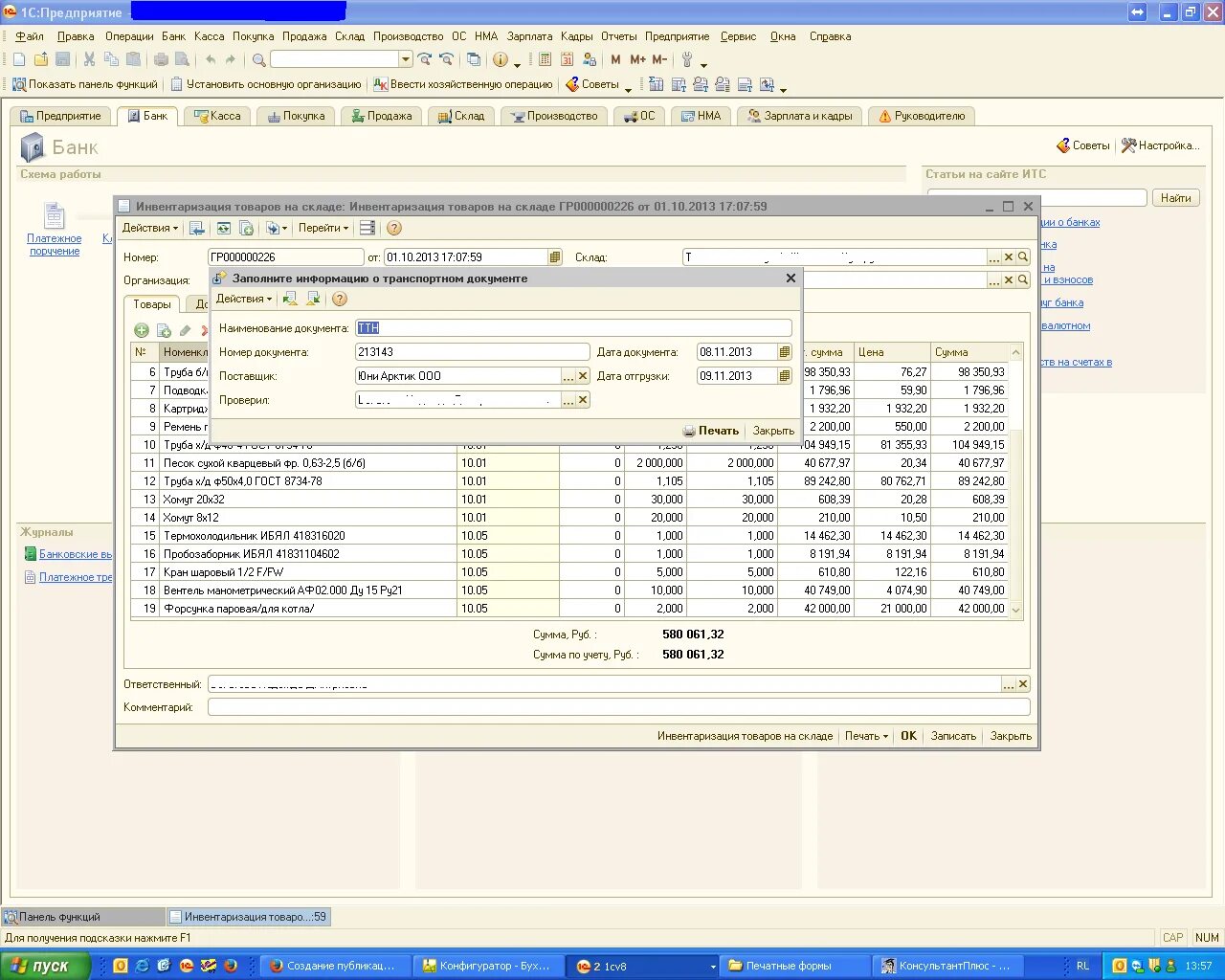
Task: Open Действия dropdown in transport document dialog
Action: coord(244,299)
